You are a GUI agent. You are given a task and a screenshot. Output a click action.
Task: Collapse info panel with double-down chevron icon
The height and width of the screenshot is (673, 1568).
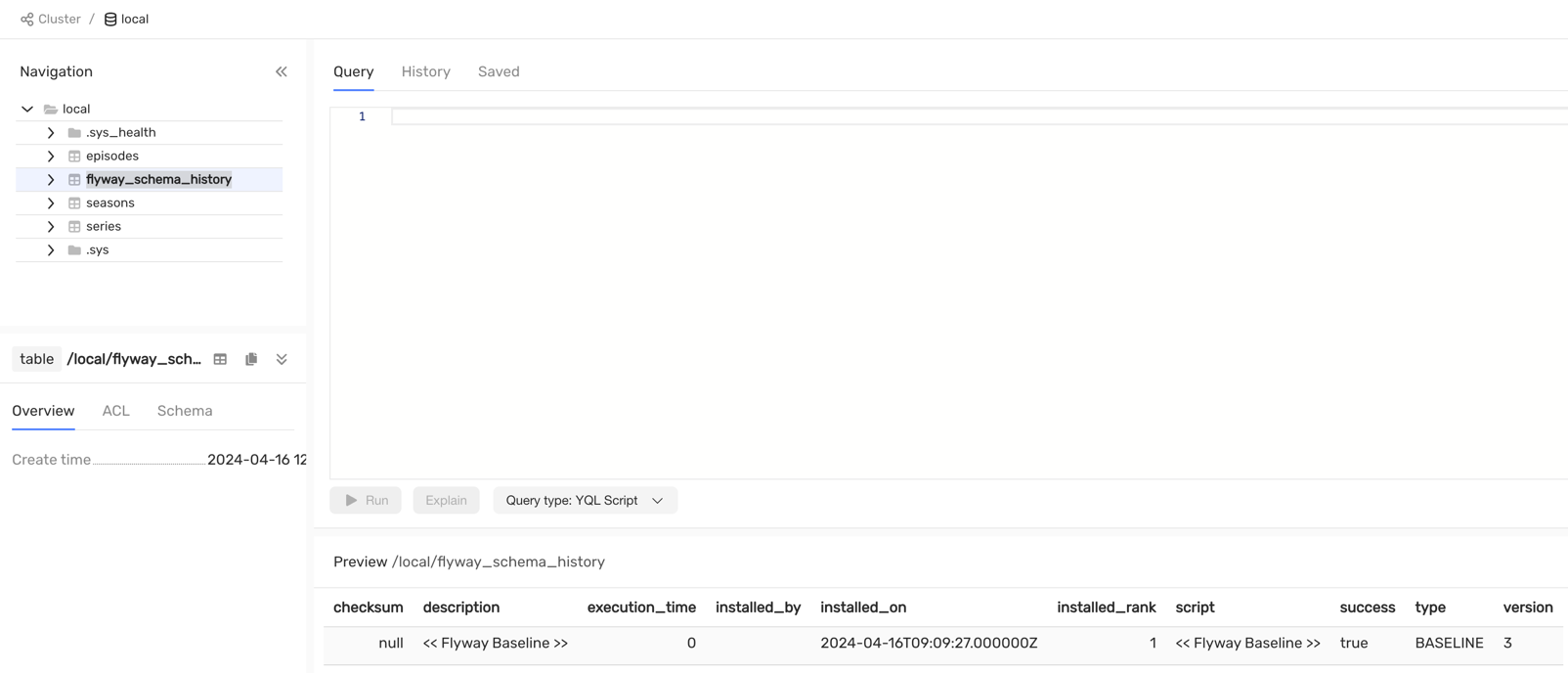point(282,359)
